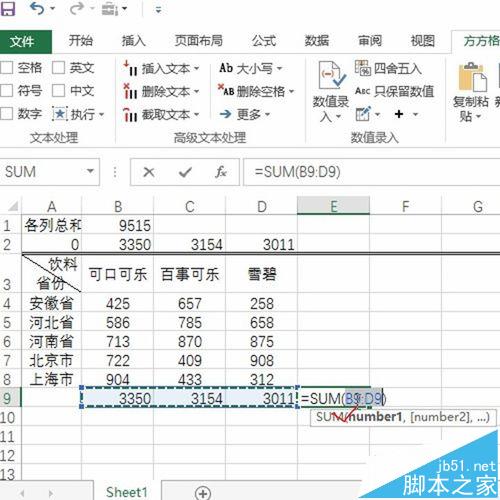Open the Undo history dropdown arrow
500x500 pixels.
point(53,9)
